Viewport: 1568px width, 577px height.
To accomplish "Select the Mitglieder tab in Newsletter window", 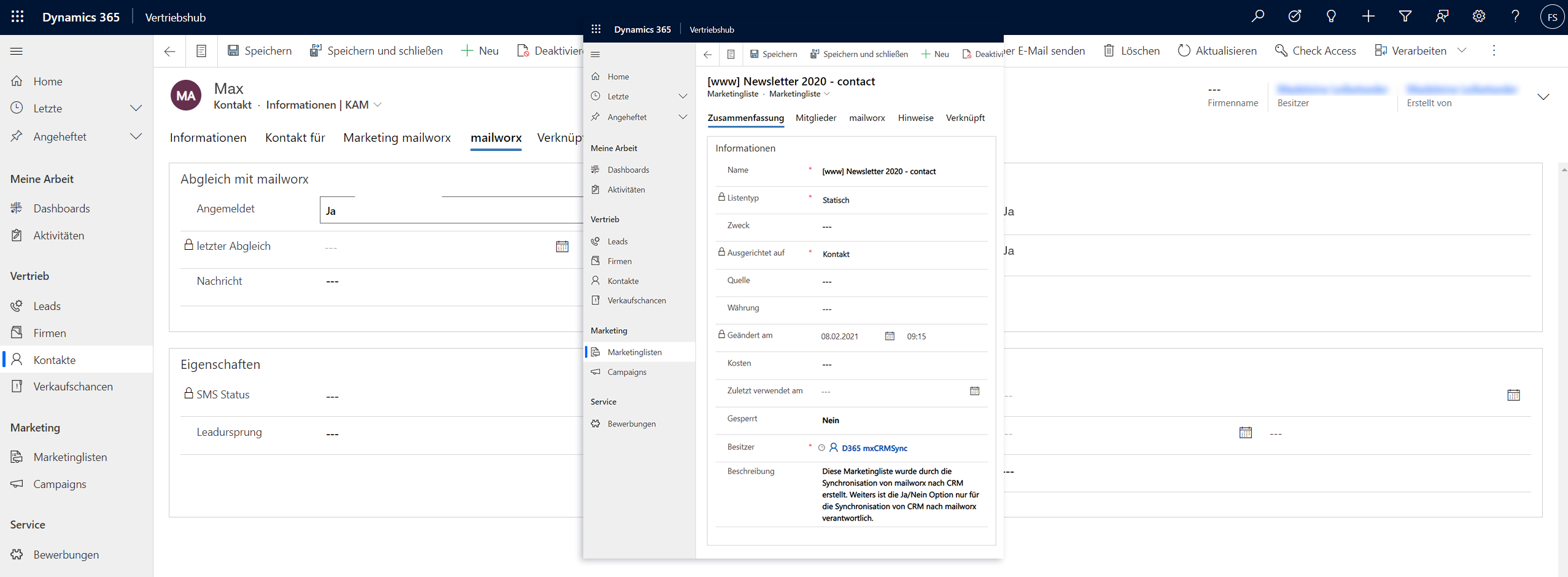I will 816,118.
